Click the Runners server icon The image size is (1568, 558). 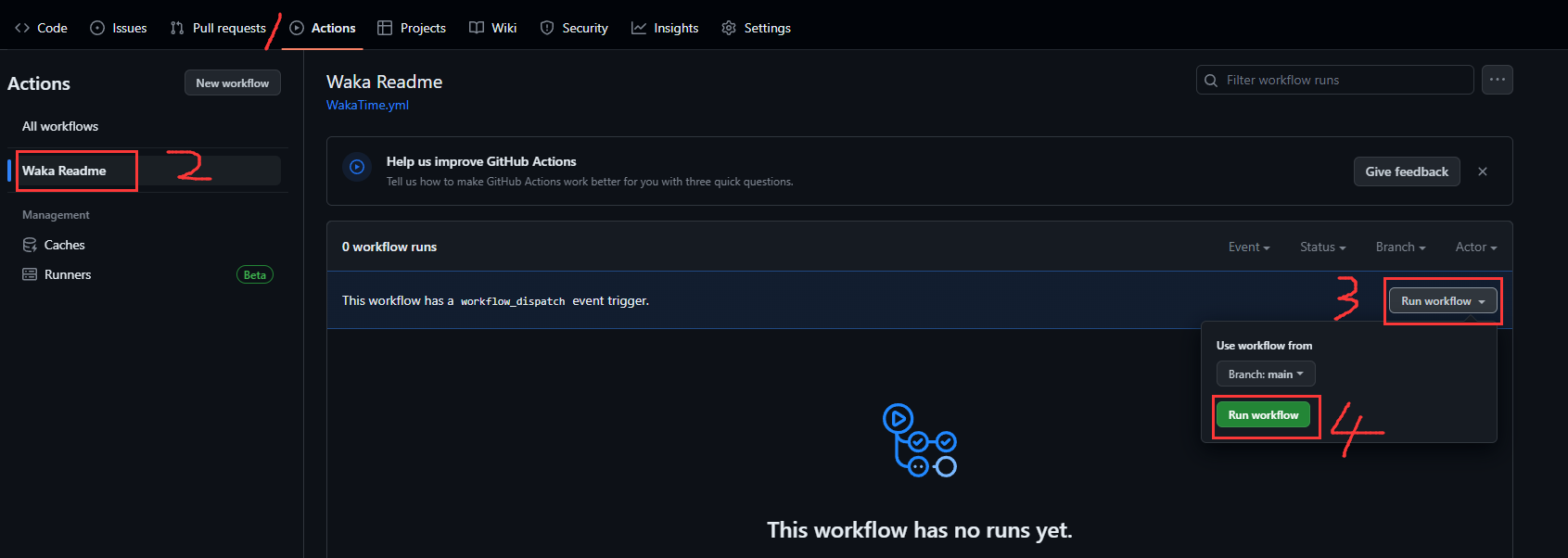(30, 274)
